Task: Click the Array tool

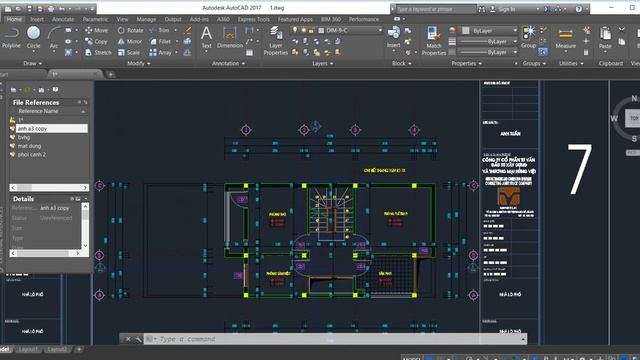Action: (x=160, y=52)
